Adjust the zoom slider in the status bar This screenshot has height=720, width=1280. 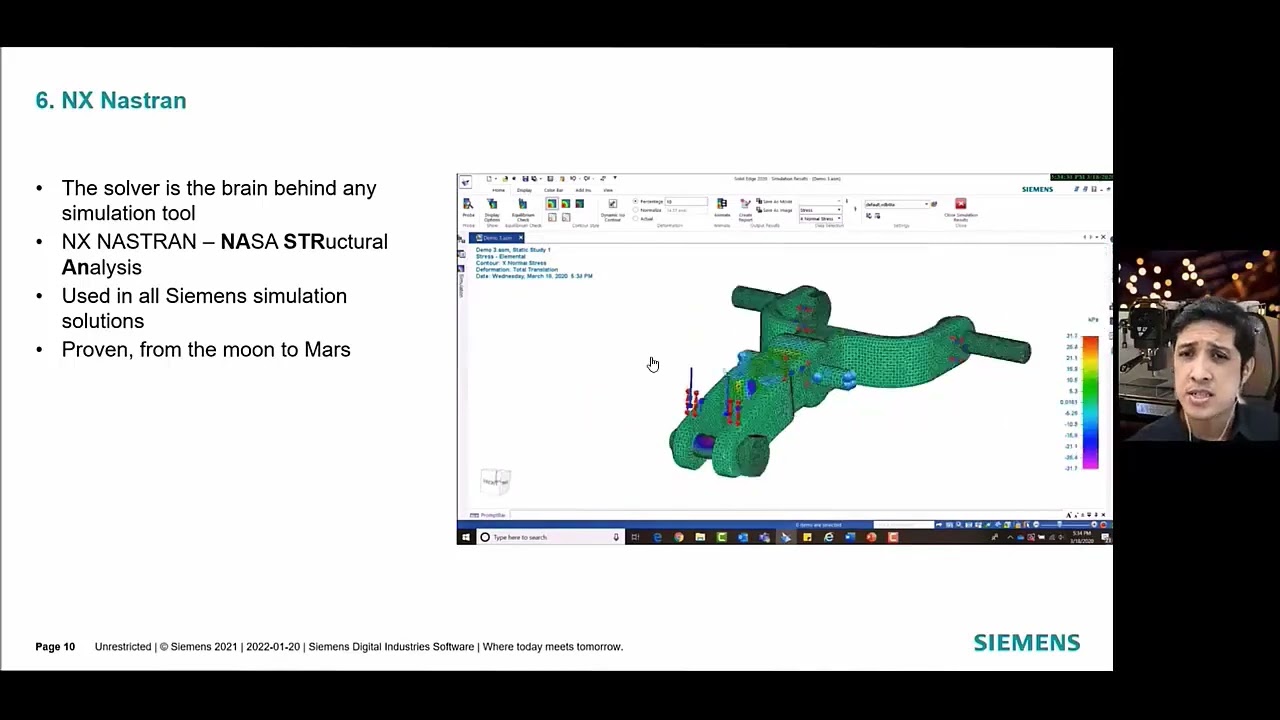pyautogui.click(x=1060, y=524)
